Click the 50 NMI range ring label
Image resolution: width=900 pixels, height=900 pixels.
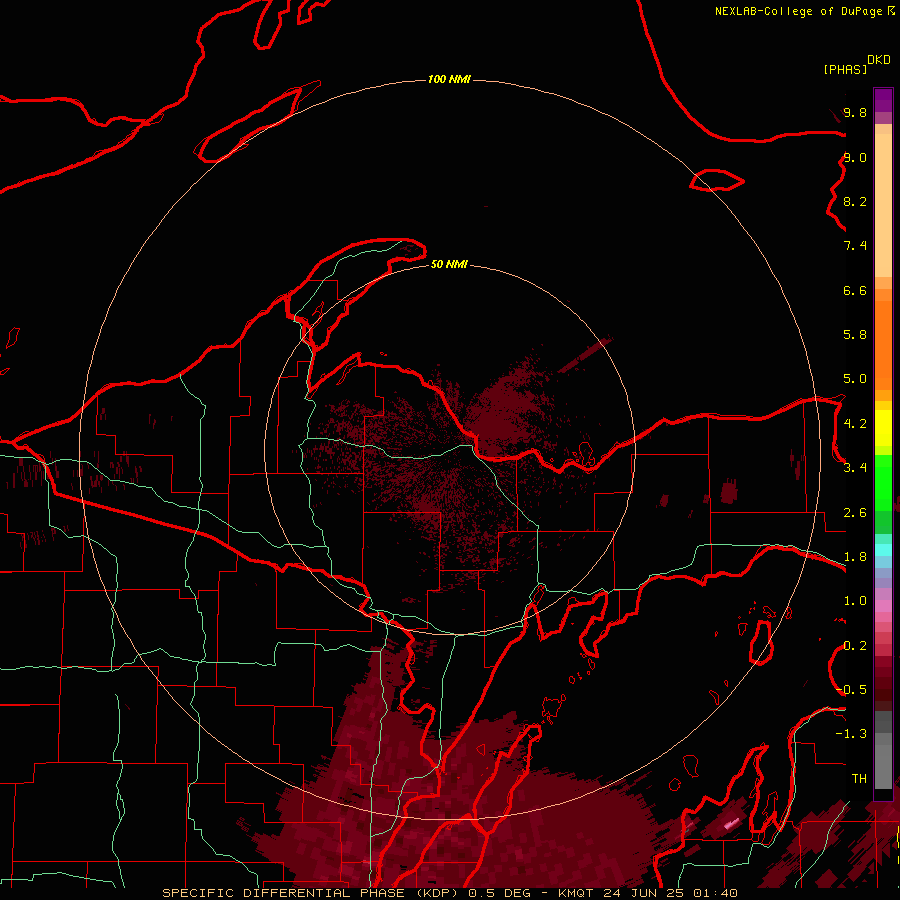449,264
